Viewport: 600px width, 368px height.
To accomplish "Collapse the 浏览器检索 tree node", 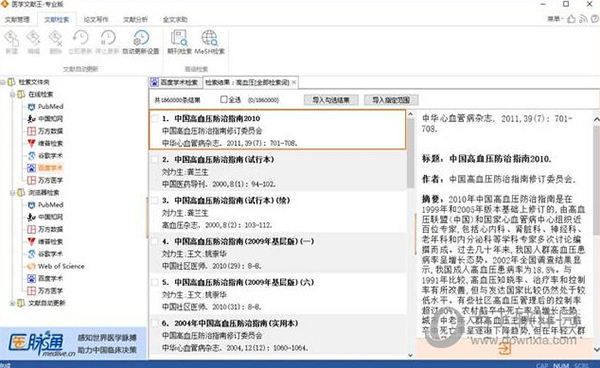I will click(x=13, y=192).
